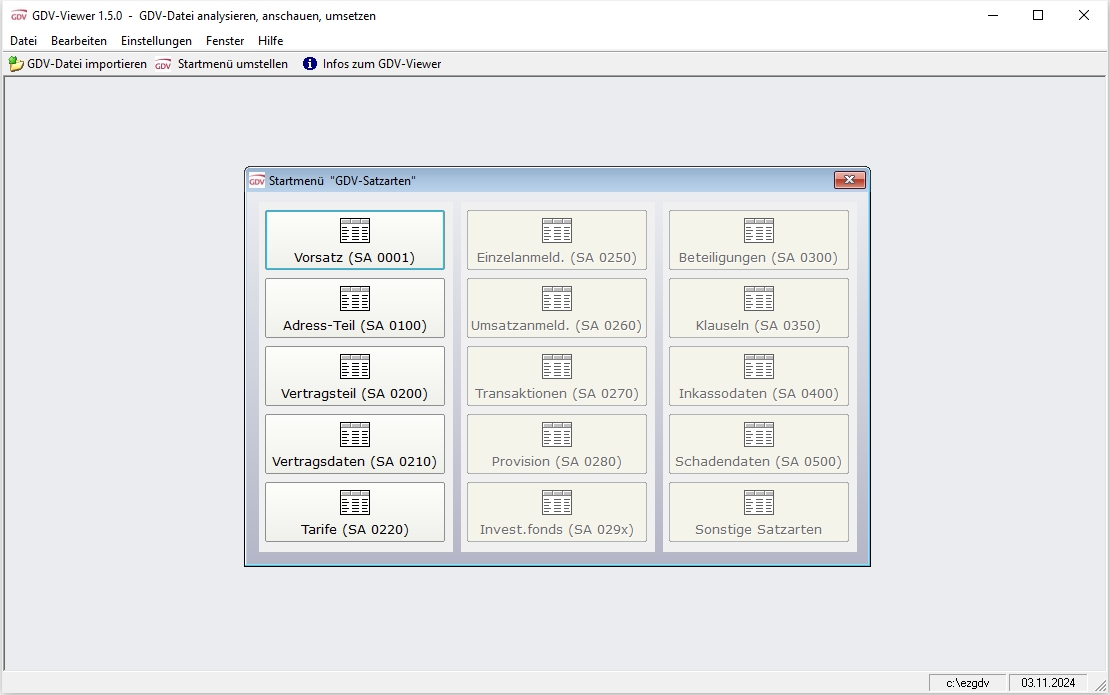The image size is (1110, 695).
Task: Click the blue info icon in toolbar
Action: [310, 64]
